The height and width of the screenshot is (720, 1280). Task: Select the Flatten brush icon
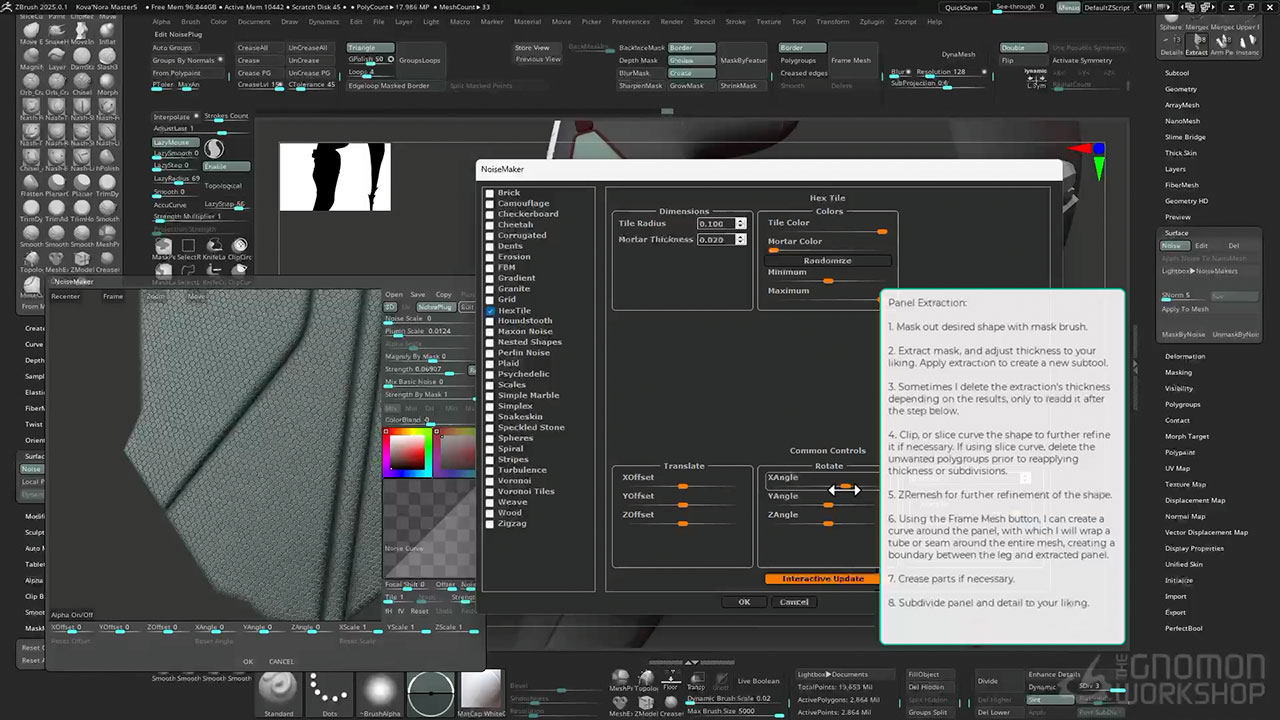pyautogui.click(x=31, y=181)
